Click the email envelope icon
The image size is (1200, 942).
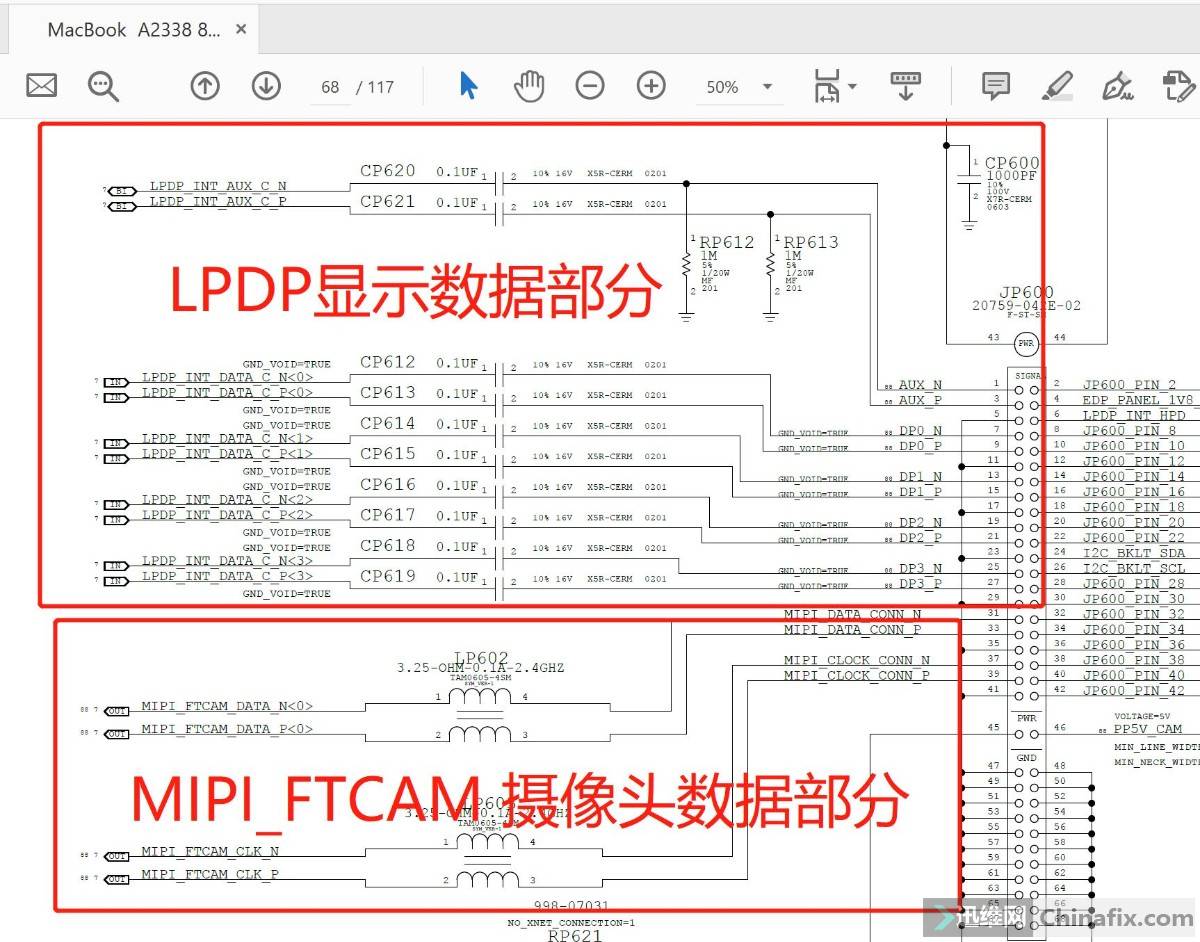click(41, 86)
